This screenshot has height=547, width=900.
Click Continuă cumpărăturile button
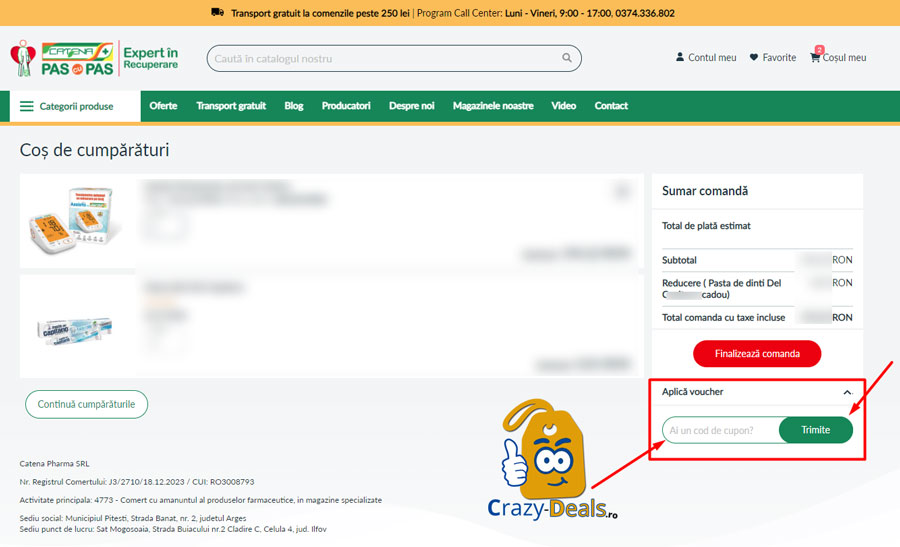(86, 404)
